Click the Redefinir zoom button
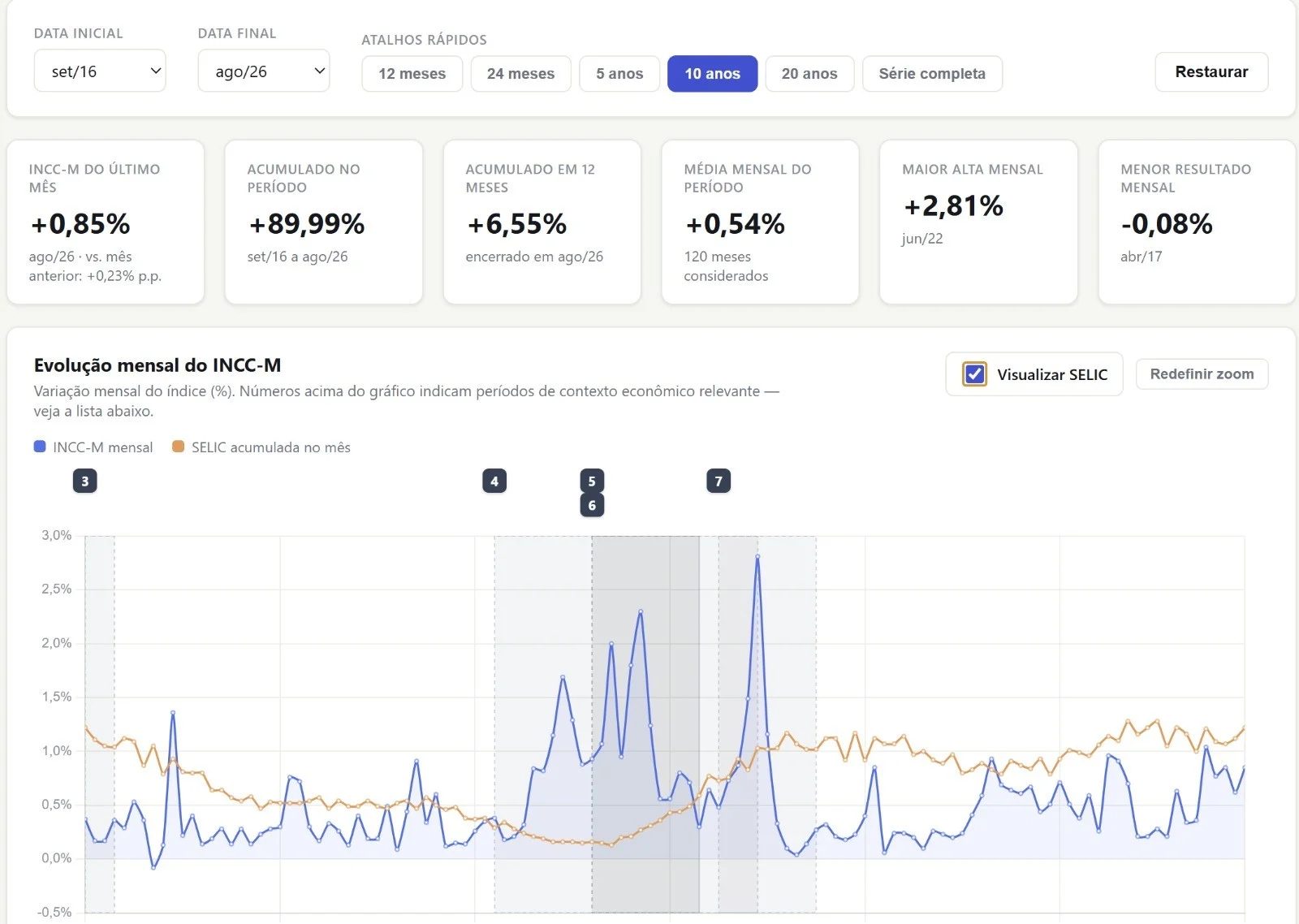The height and width of the screenshot is (924, 1299). (x=1202, y=374)
